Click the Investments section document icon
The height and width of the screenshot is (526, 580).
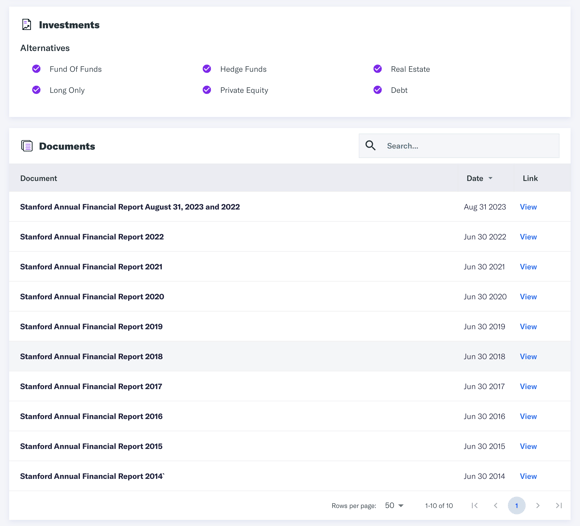tap(26, 25)
